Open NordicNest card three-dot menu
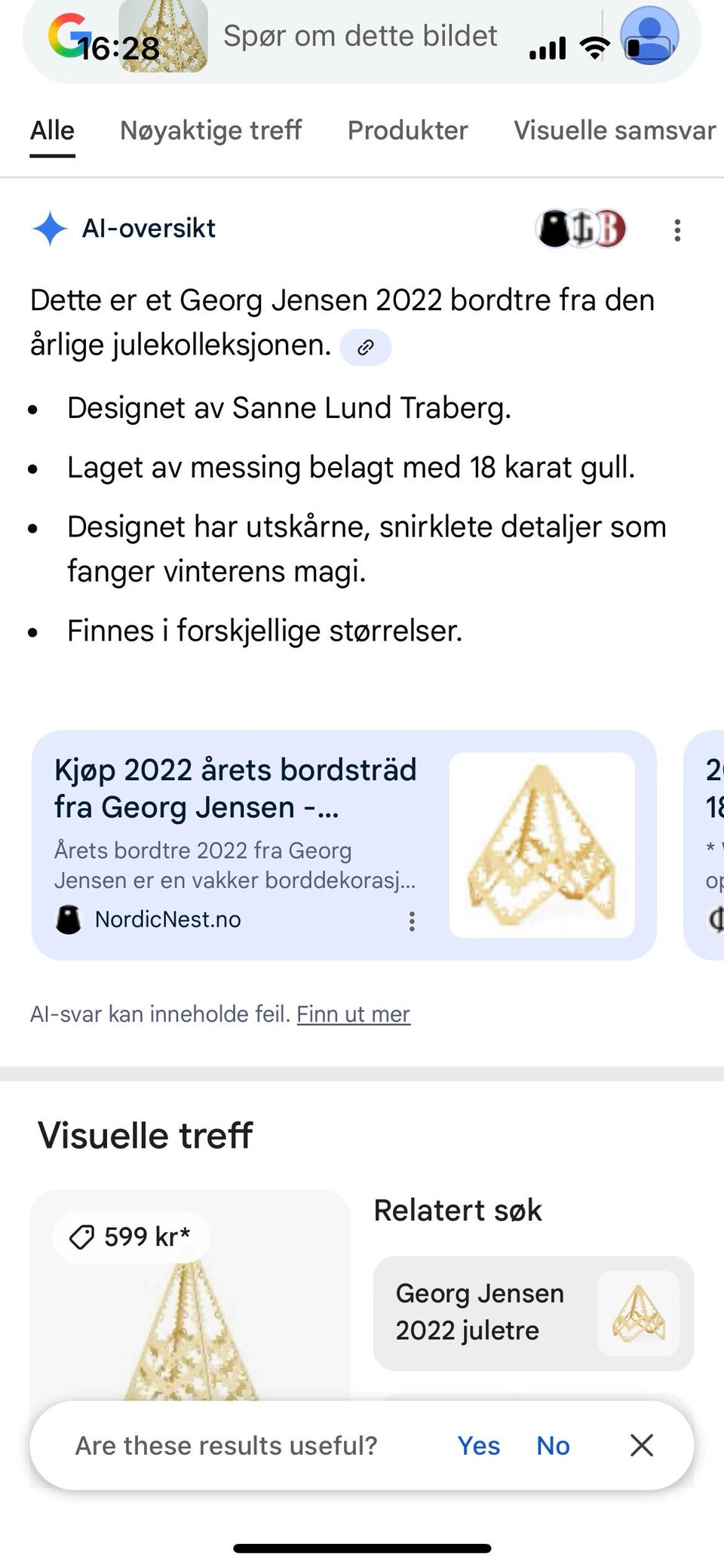The width and height of the screenshot is (724, 1568). [x=412, y=921]
